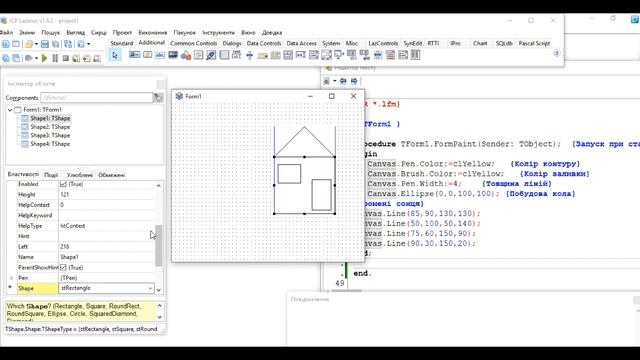
Task: Click the Open file folder icon
Action: click(x=29, y=44)
